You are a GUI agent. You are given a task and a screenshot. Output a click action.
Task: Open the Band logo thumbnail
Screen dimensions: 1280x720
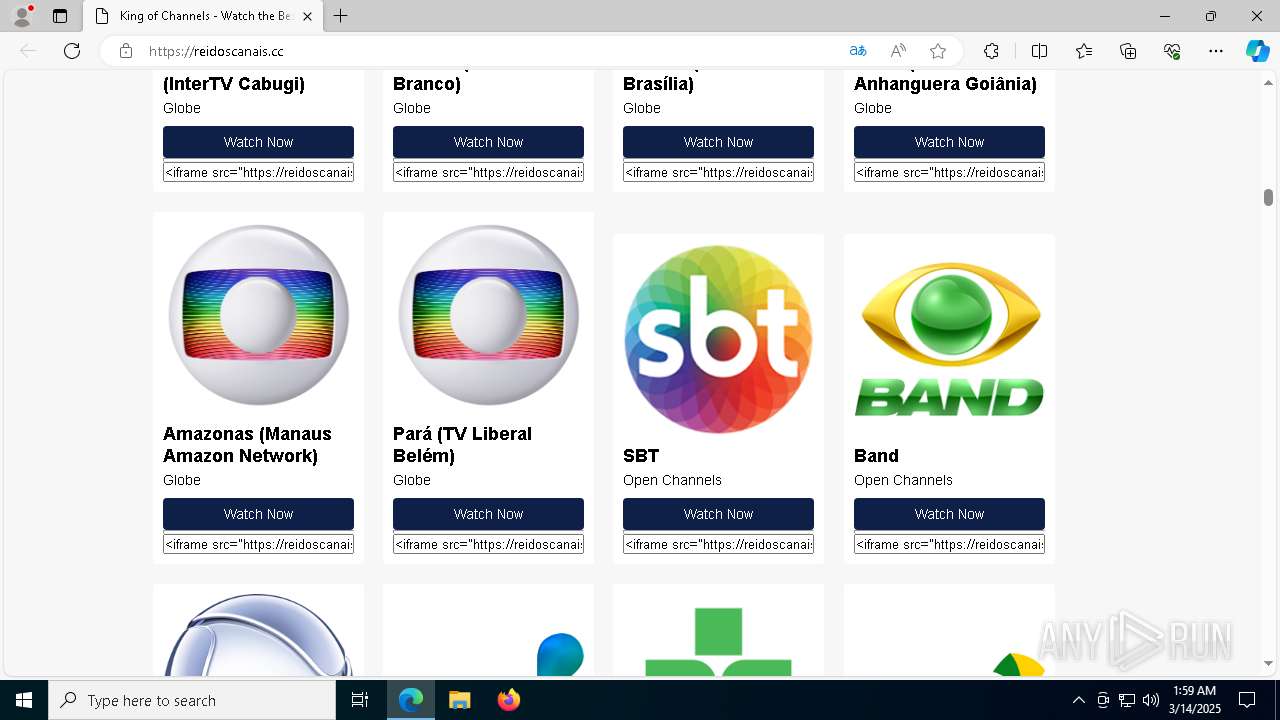point(949,338)
